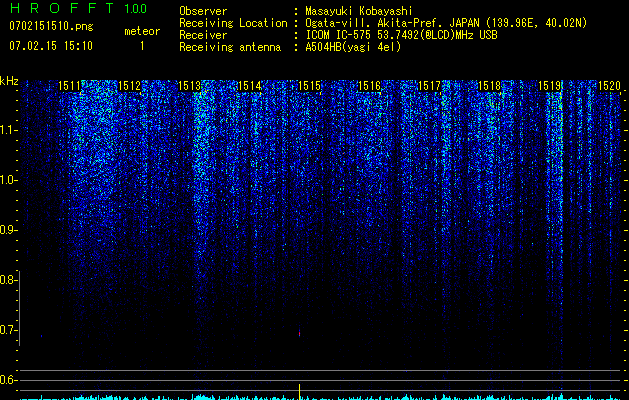Click the yellow meteor detection spike marker
629x400 pixels.
[299, 392]
